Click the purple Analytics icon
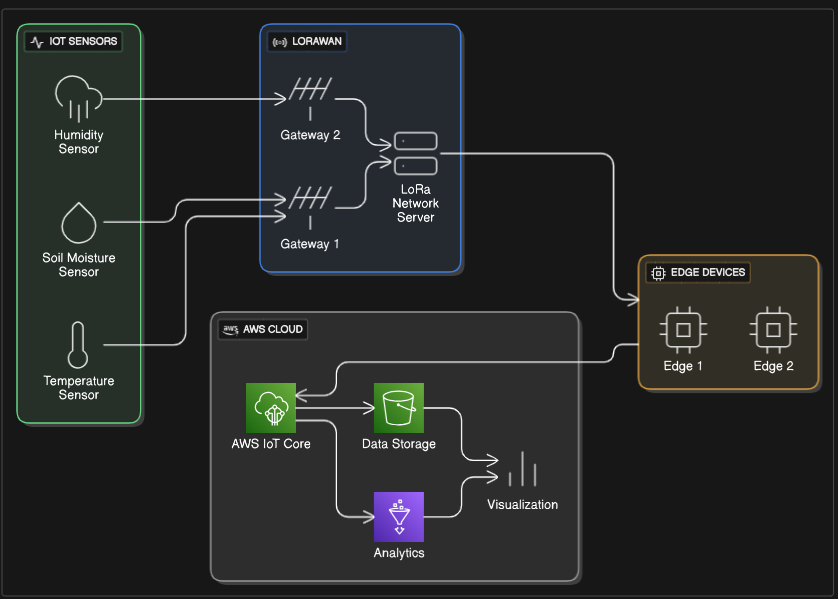The height and width of the screenshot is (599, 838). [399, 516]
